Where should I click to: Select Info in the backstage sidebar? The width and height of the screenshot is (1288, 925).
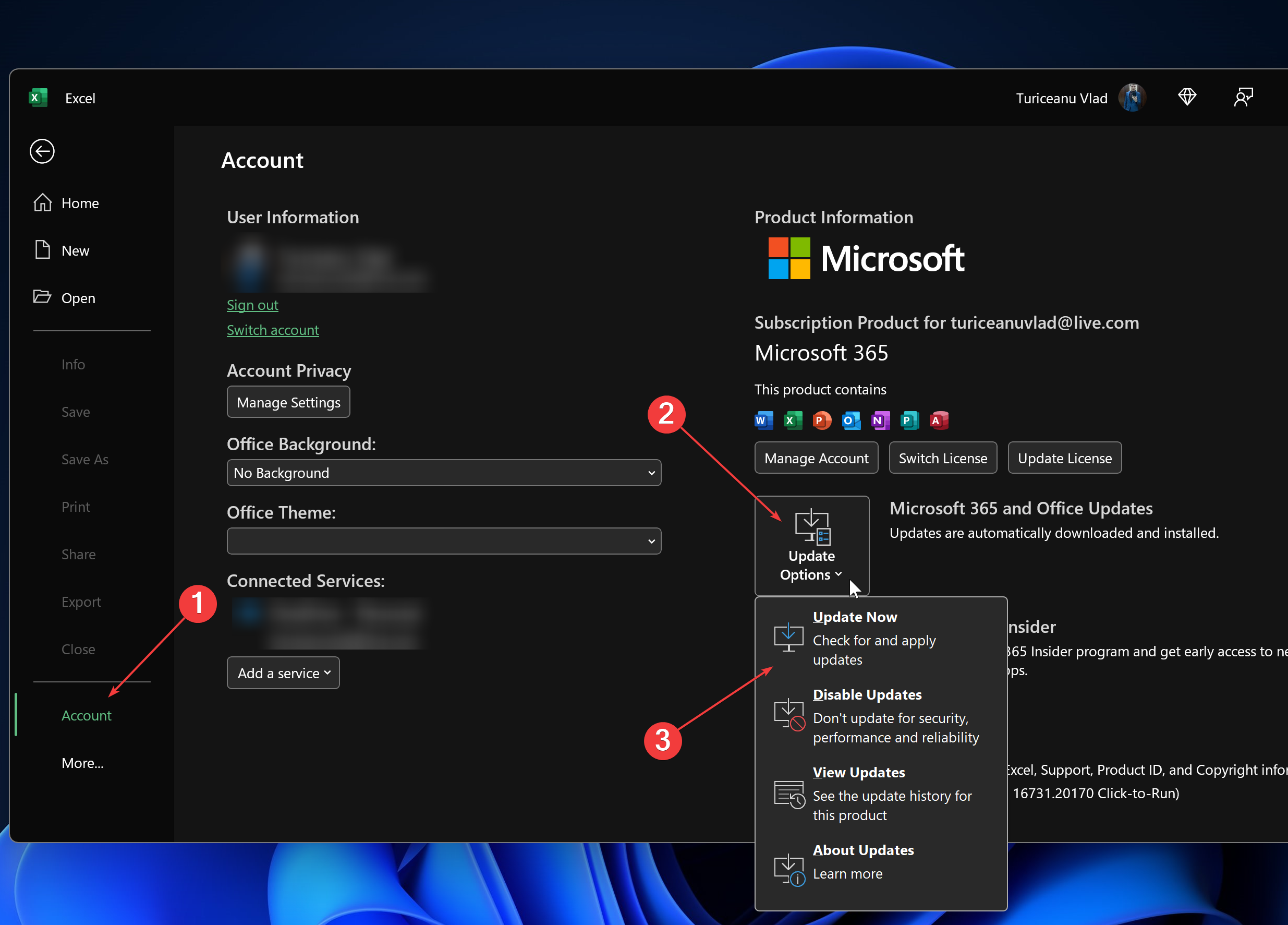pyautogui.click(x=73, y=364)
